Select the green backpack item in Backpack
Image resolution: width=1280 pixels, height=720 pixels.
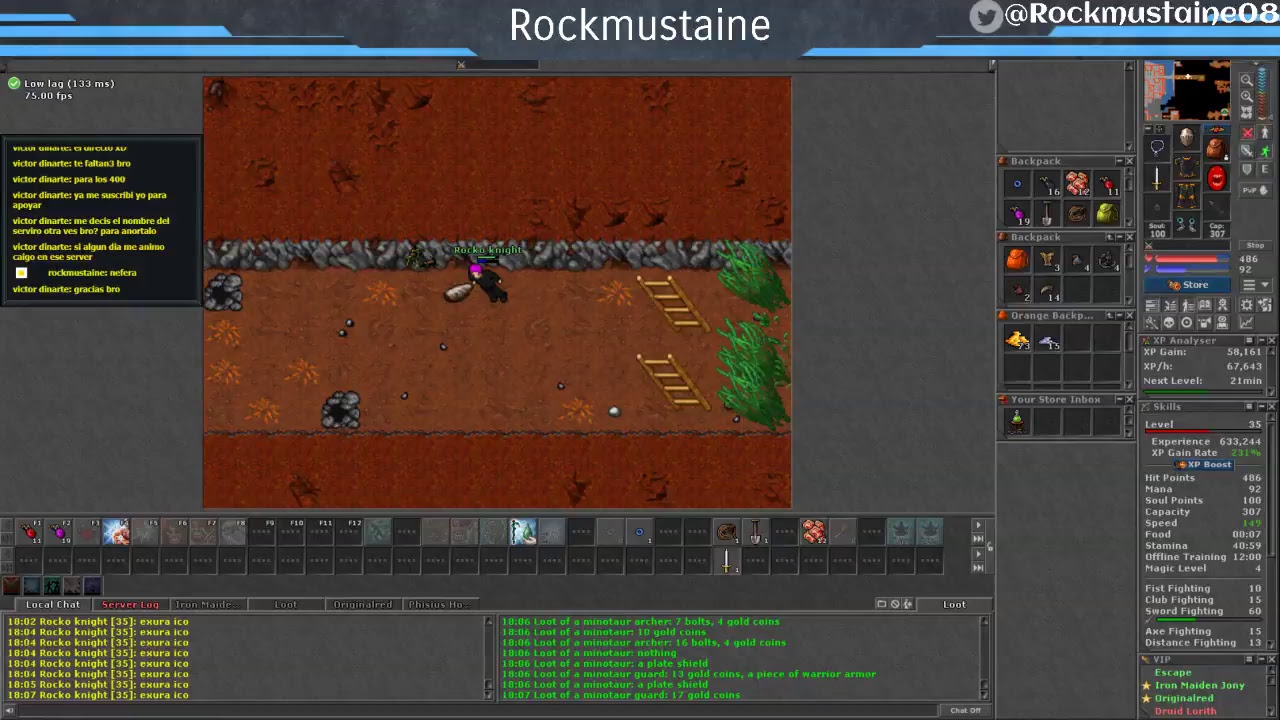1106,213
